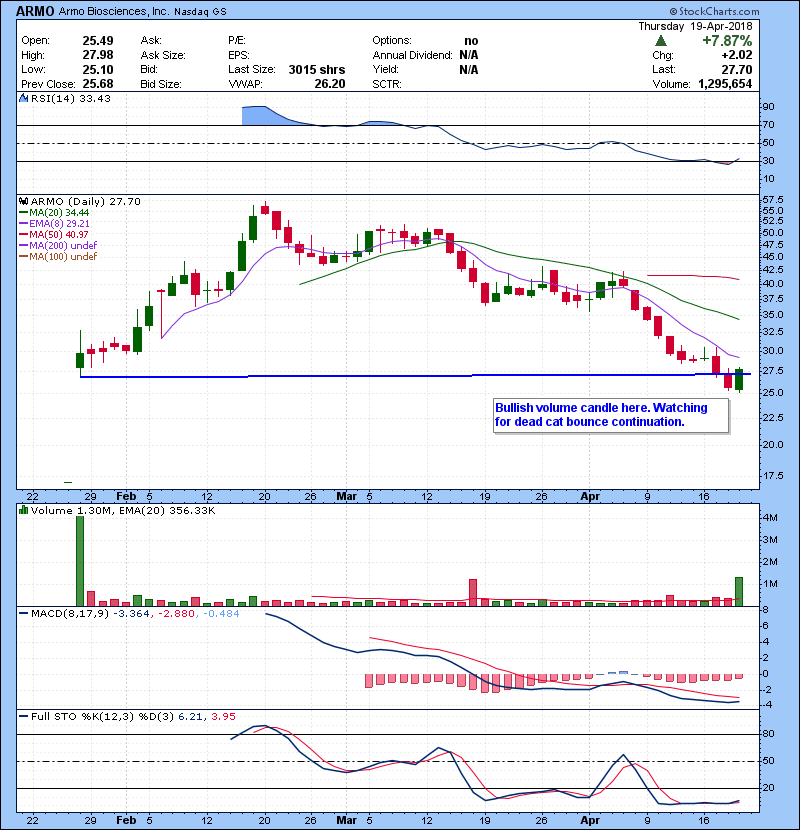Click the RSI(14) 33.43 label
The width and height of the screenshot is (800, 830).
coord(70,98)
